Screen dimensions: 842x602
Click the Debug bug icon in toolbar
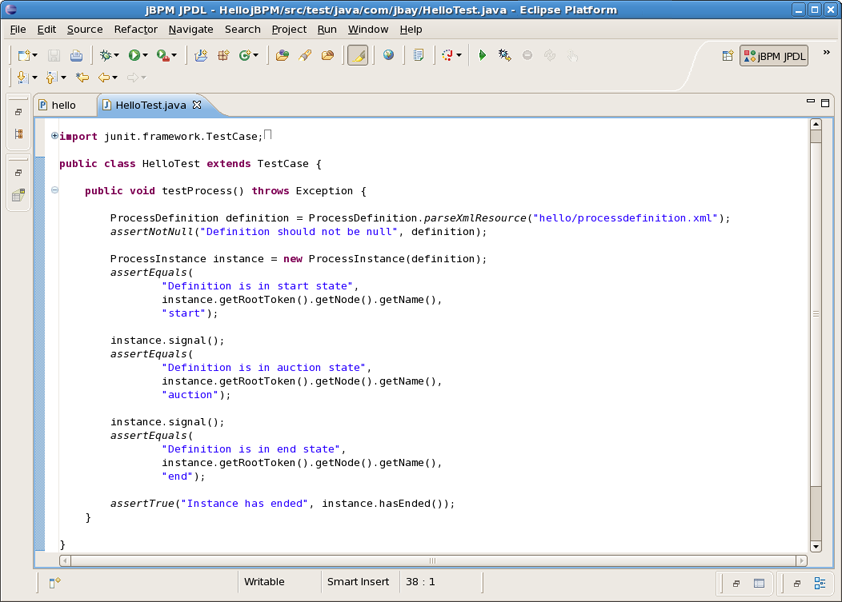pyautogui.click(x=105, y=56)
